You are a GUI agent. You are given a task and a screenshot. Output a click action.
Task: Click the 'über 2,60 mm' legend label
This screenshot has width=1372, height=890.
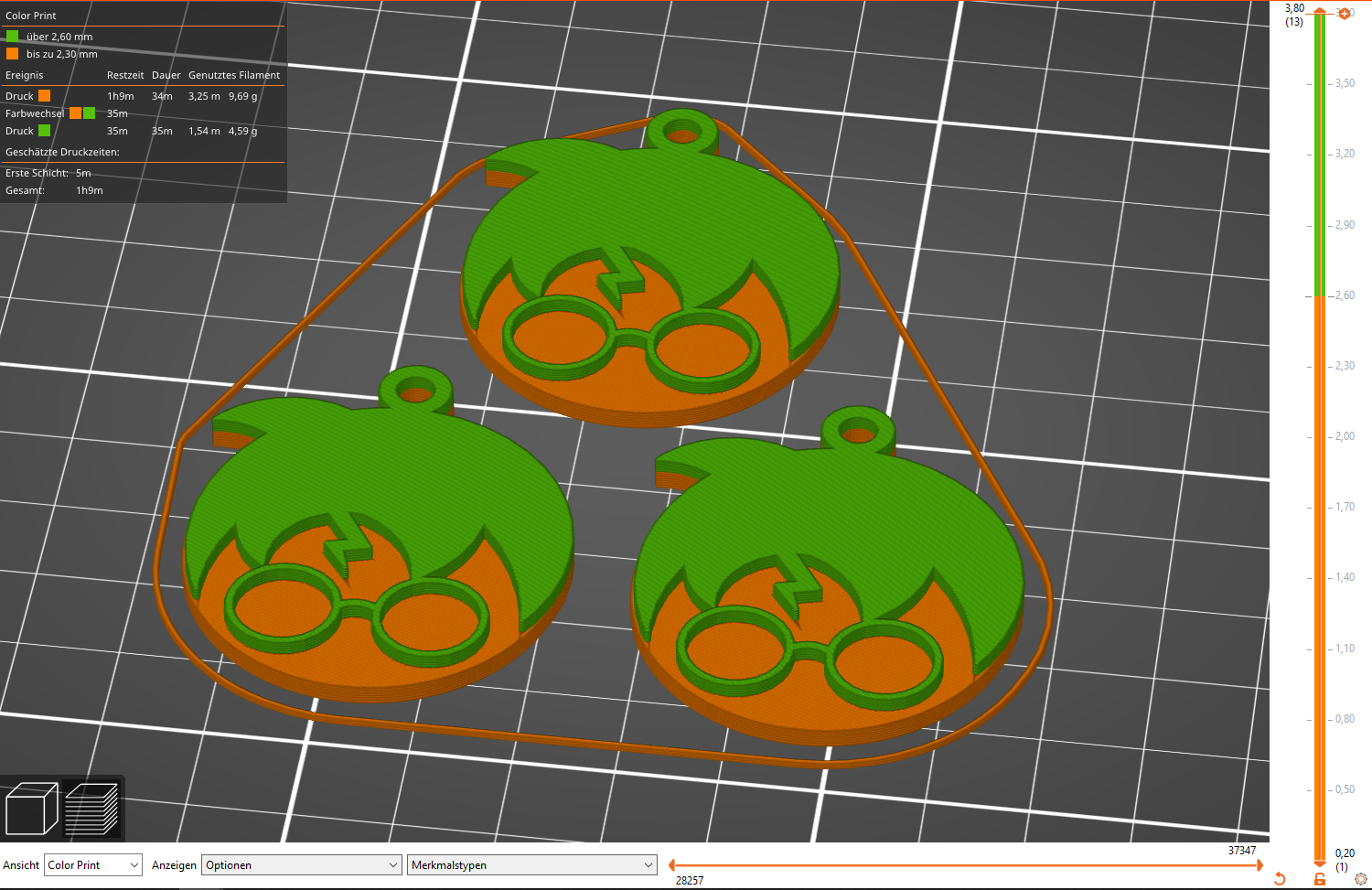[59, 37]
